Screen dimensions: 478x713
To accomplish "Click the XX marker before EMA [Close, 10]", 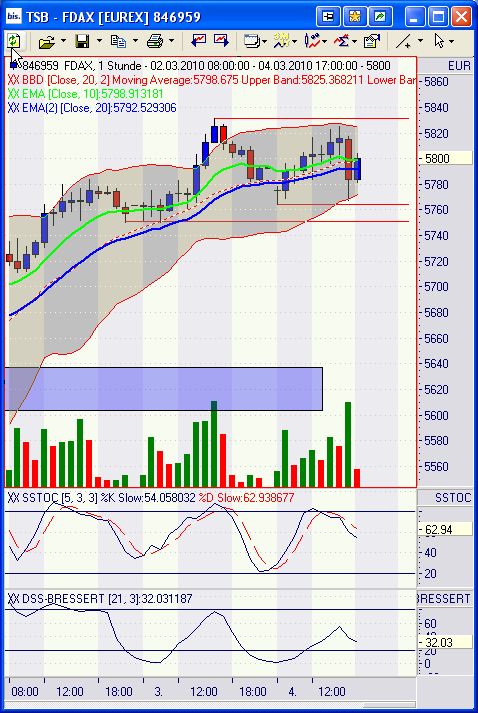I will 13,94.
